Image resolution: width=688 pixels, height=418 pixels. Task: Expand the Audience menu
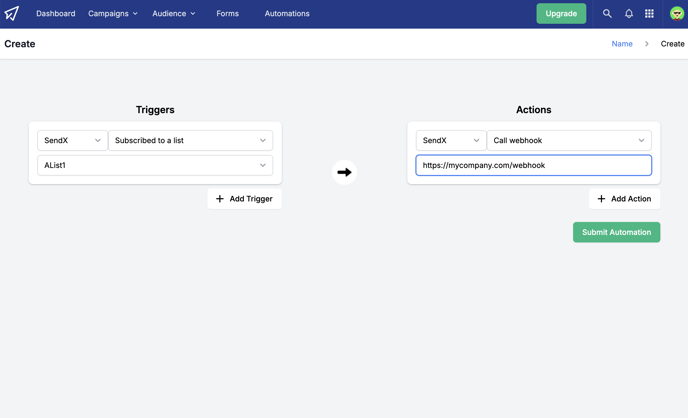(174, 14)
